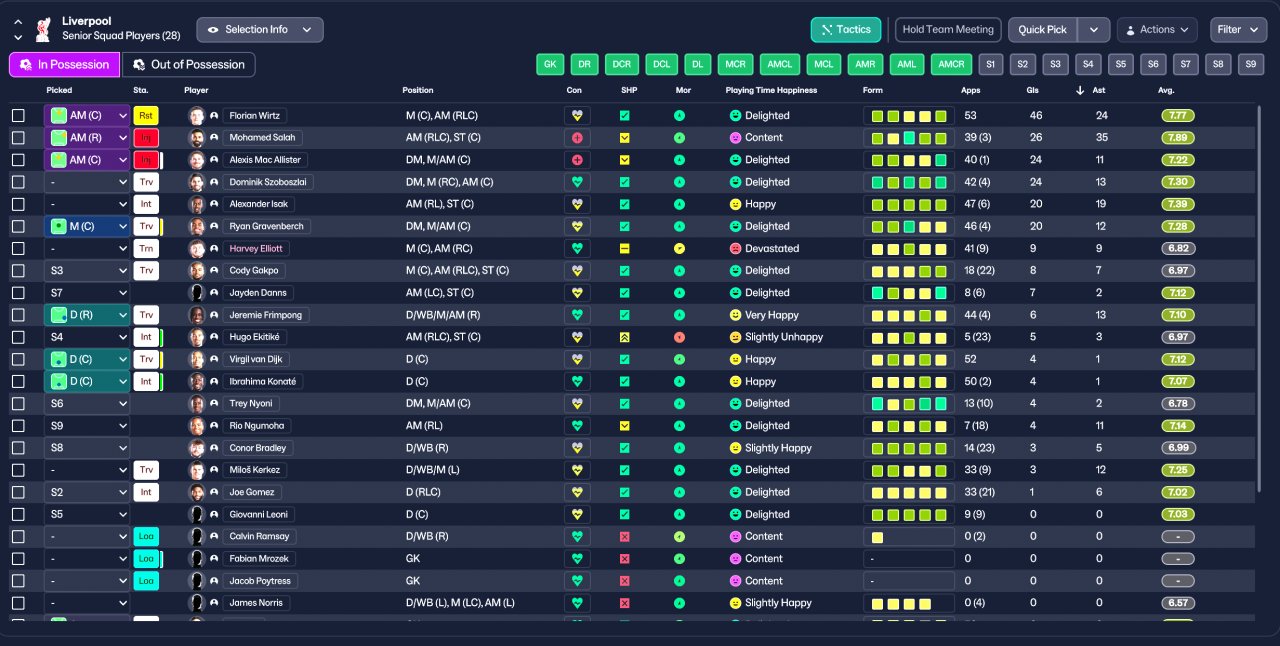Open Florian Wirtz face portrait

click(197, 116)
